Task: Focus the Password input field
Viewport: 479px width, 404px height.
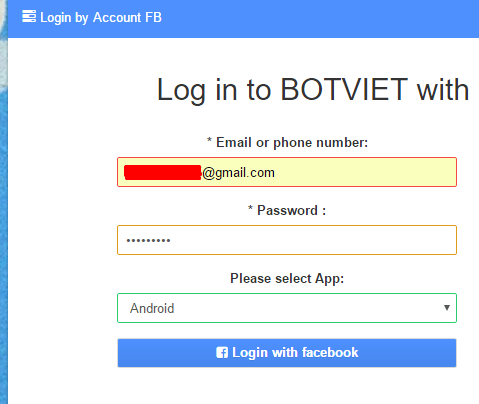Action: (287, 240)
